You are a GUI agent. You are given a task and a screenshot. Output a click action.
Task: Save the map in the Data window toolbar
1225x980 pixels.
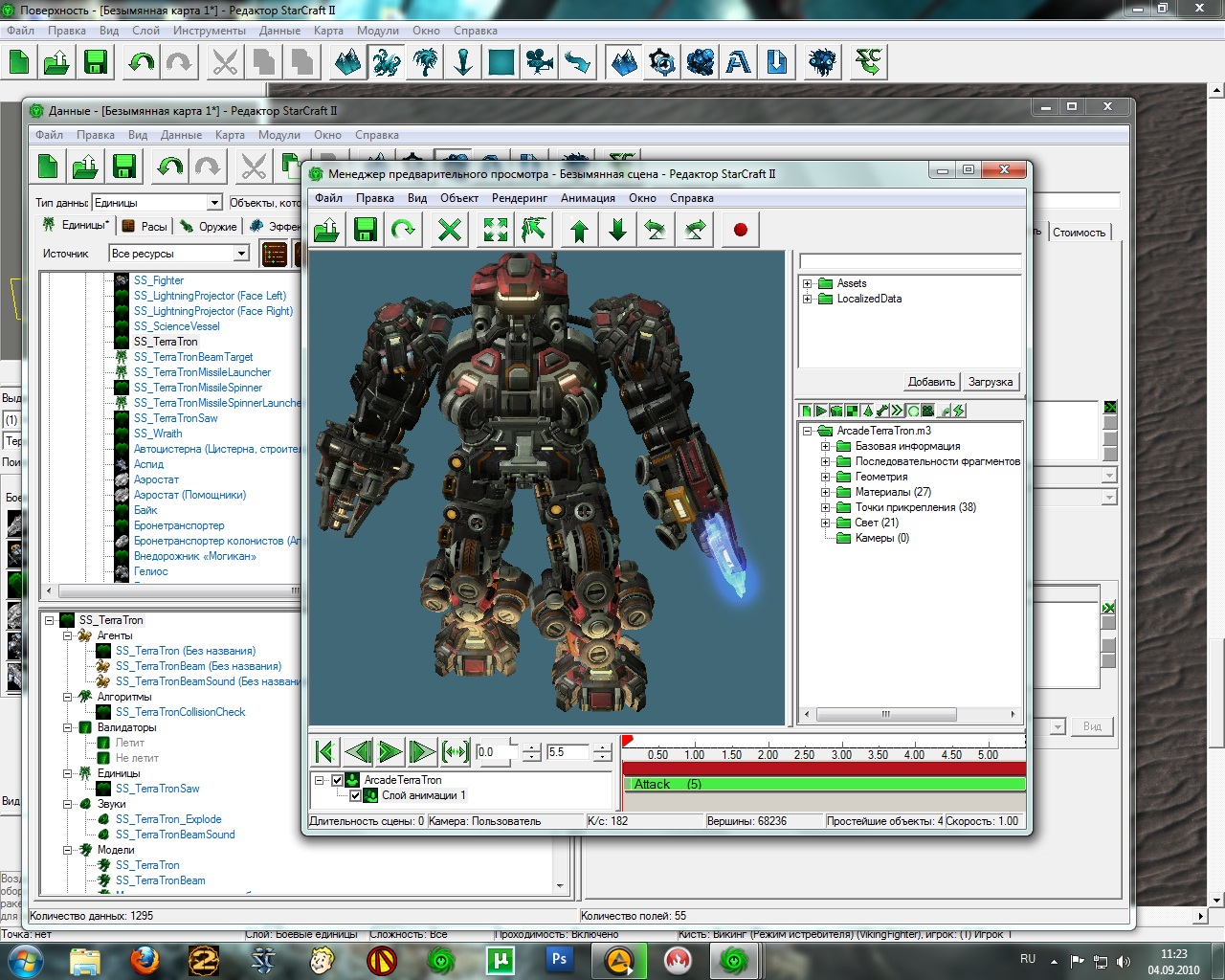pyautogui.click(x=124, y=167)
